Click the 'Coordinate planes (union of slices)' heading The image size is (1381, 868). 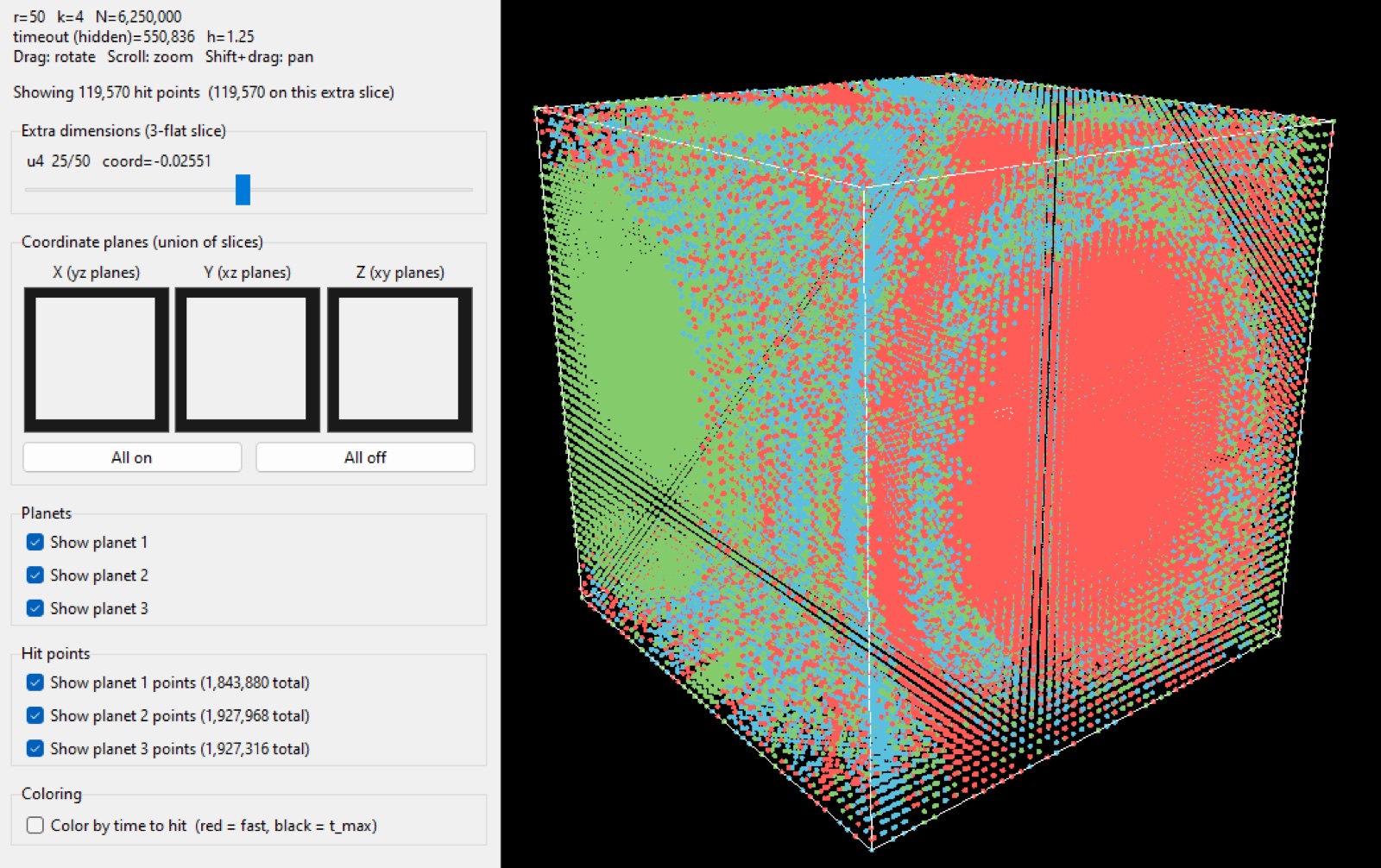142,242
